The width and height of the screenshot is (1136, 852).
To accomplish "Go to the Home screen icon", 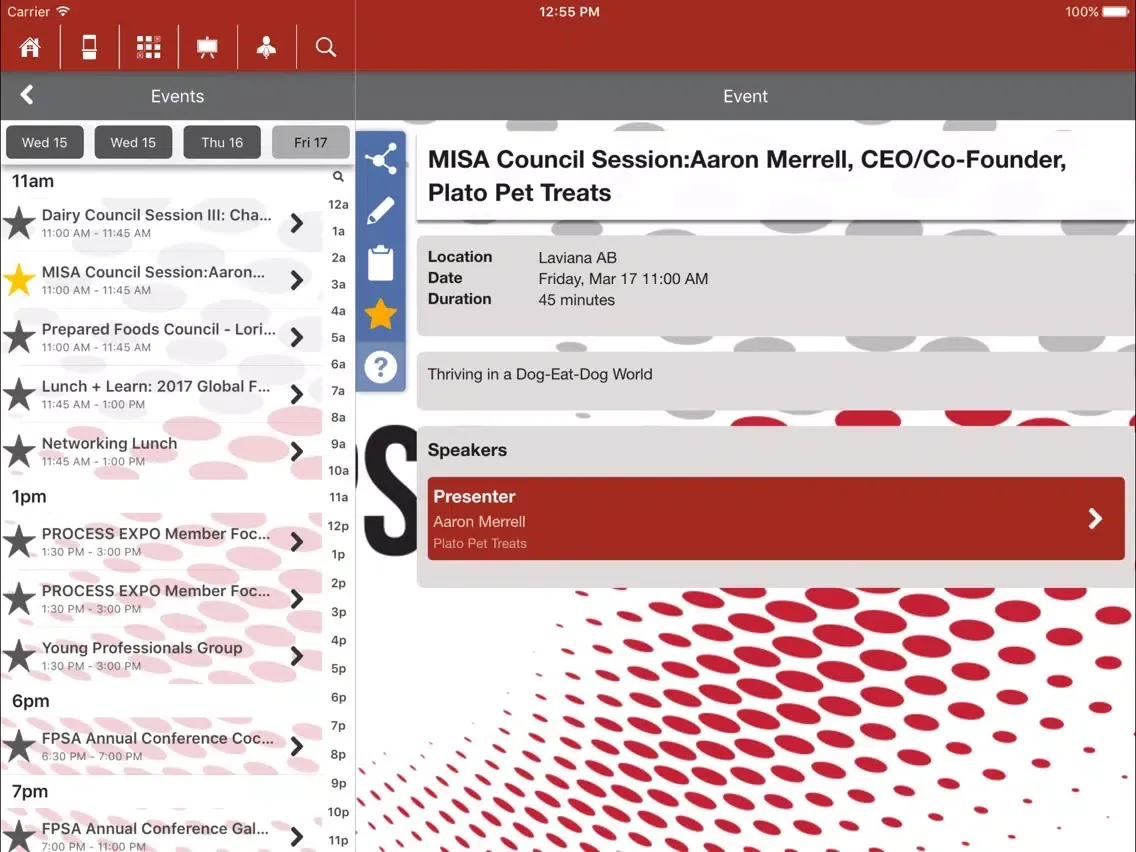I will 30,47.
